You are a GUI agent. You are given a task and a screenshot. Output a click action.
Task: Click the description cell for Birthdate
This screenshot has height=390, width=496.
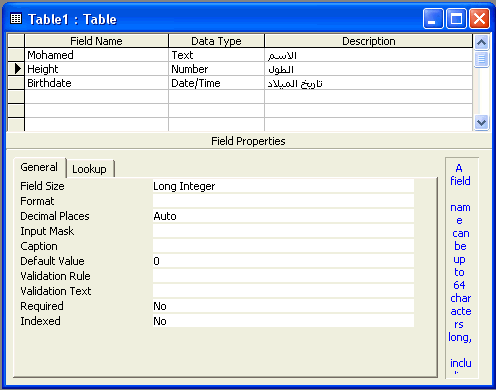368,83
